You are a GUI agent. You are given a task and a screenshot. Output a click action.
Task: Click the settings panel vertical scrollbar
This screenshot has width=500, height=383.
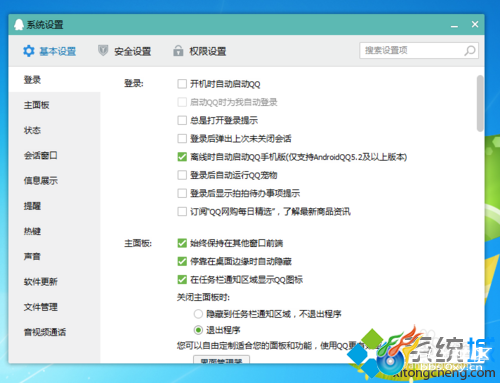click(x=480, y=103)
